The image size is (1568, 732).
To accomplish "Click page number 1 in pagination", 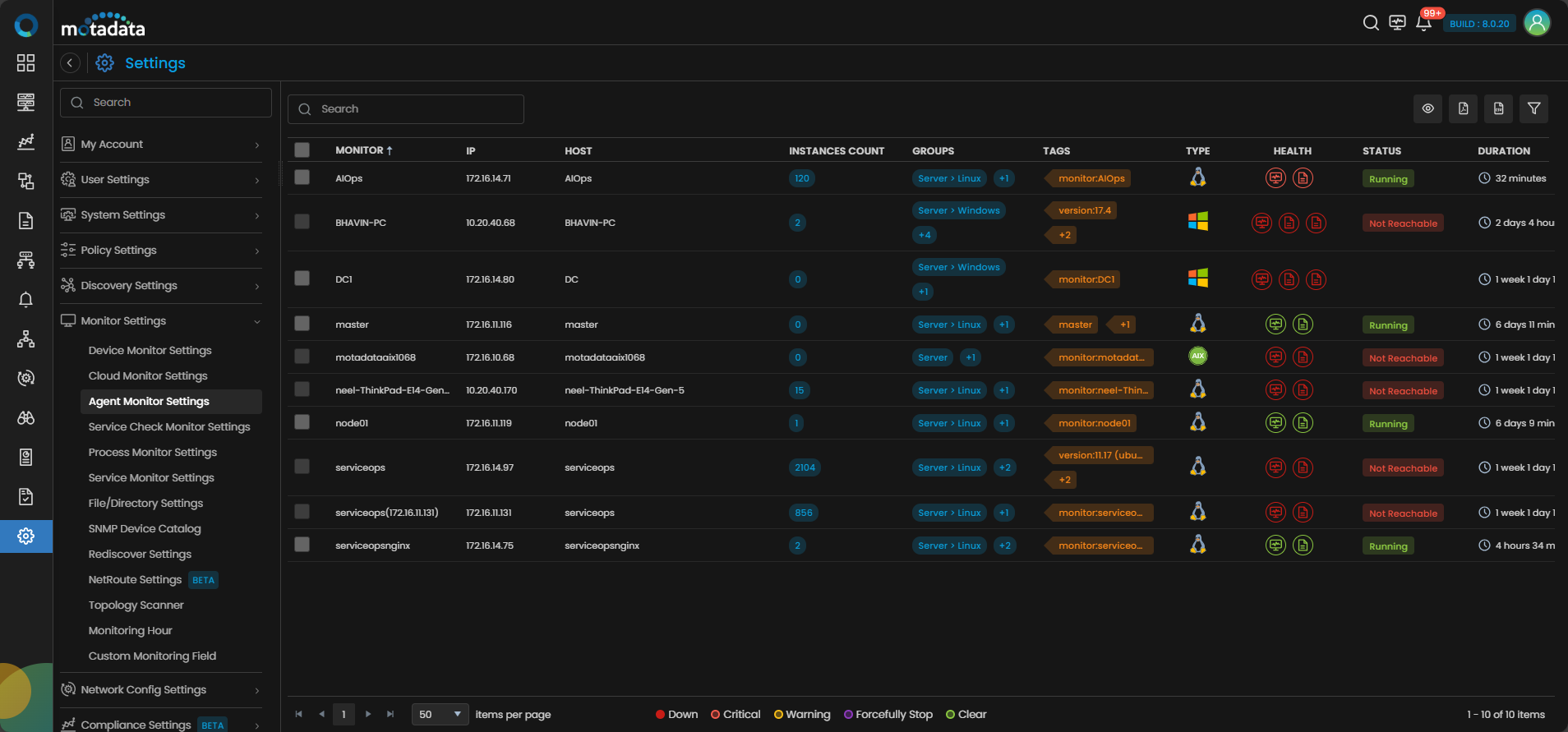I will pos(344,715).
